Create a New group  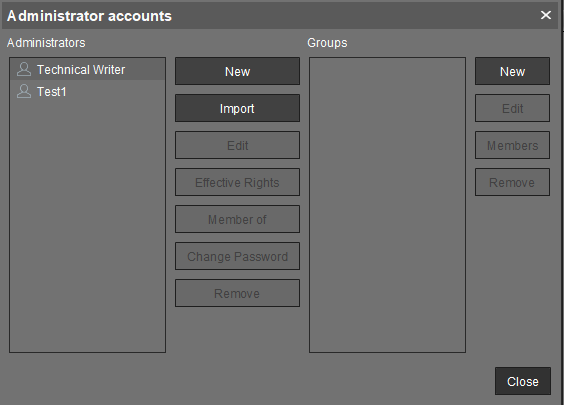pos(513,71)
